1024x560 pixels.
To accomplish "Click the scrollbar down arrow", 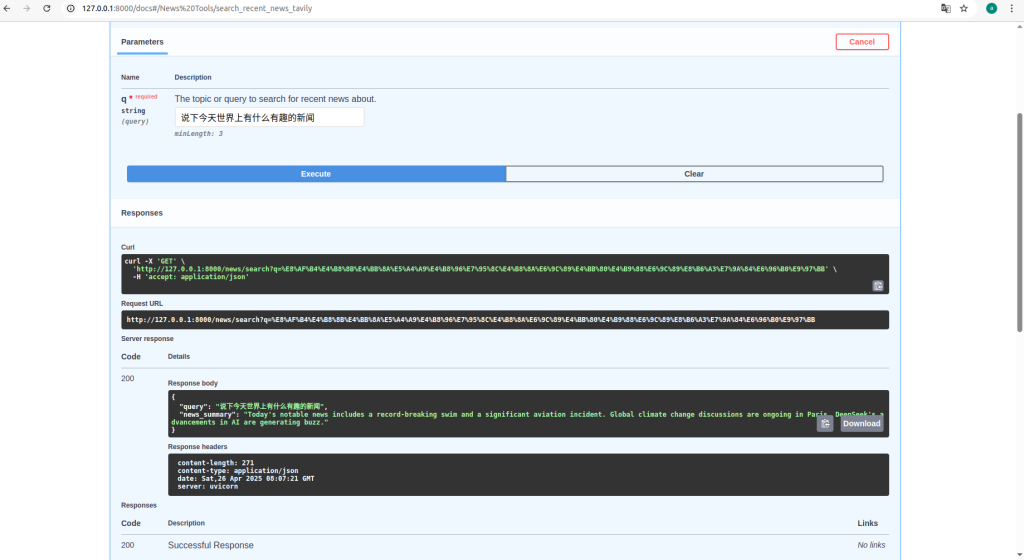I will pyautogui.click(x=1019, y=555).
